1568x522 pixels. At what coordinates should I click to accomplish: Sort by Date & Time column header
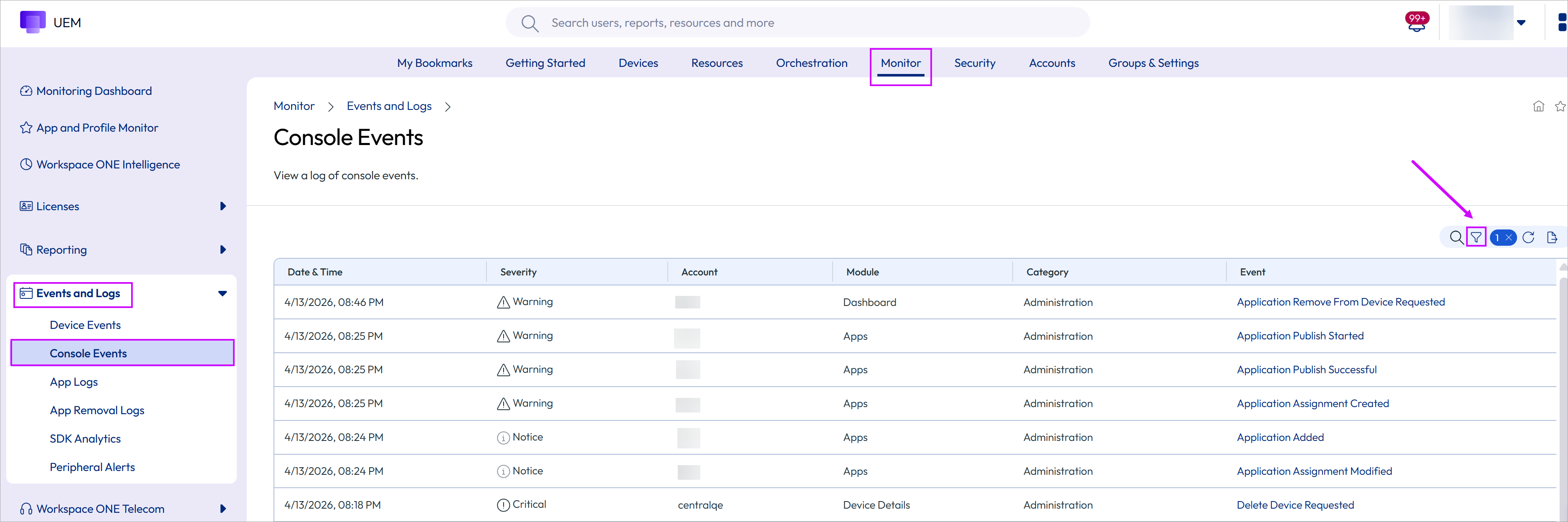click(x=315, y=272)
